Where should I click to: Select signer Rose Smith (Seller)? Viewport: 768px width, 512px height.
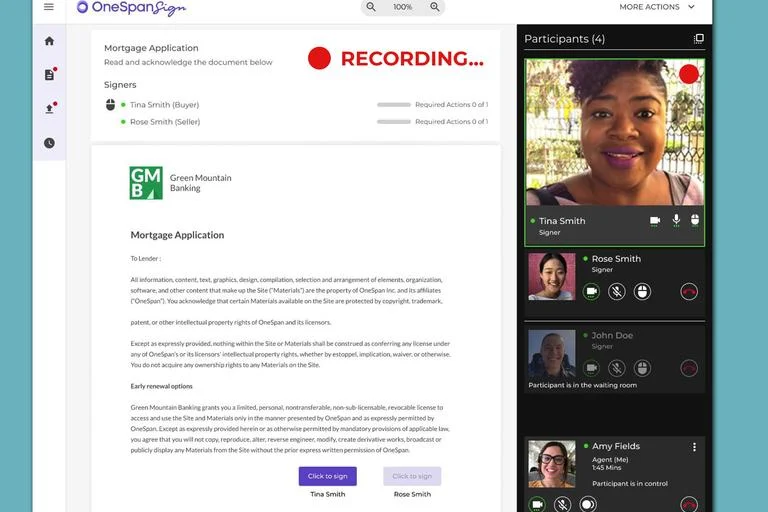[x=165, y=122]
